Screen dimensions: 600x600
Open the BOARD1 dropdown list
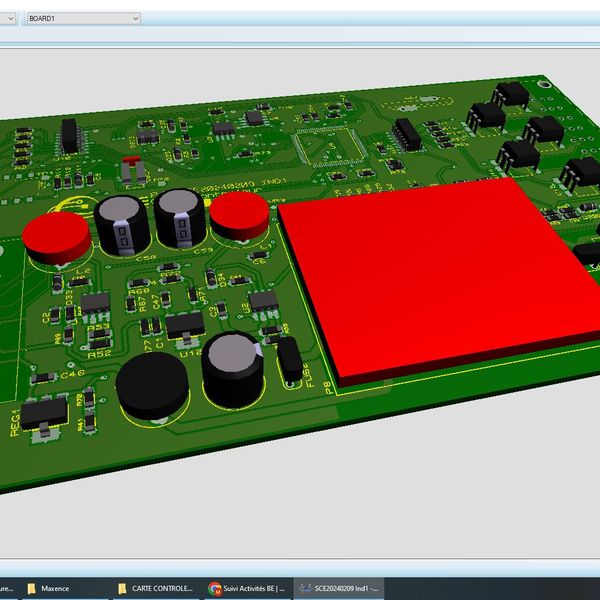[x=134, y=18]
